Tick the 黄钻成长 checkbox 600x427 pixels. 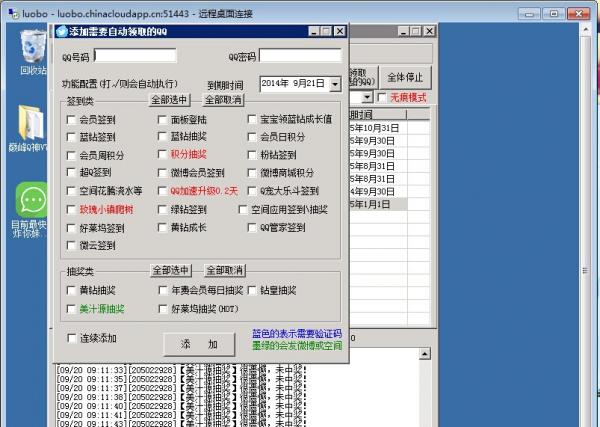click(x=162, y=228)
